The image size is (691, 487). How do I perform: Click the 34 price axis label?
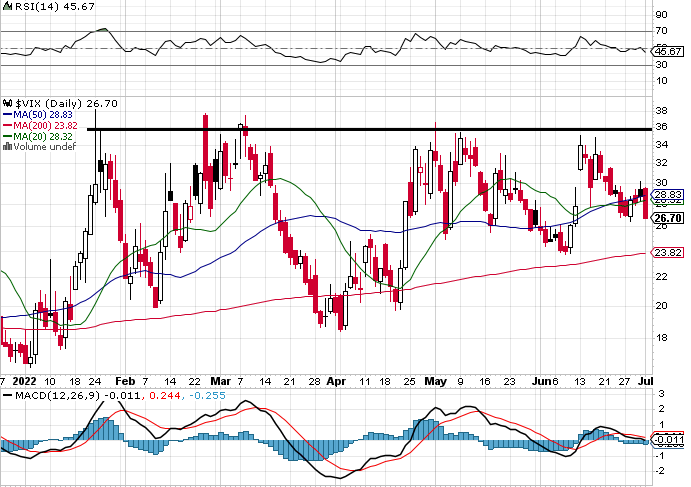(661, 145)
